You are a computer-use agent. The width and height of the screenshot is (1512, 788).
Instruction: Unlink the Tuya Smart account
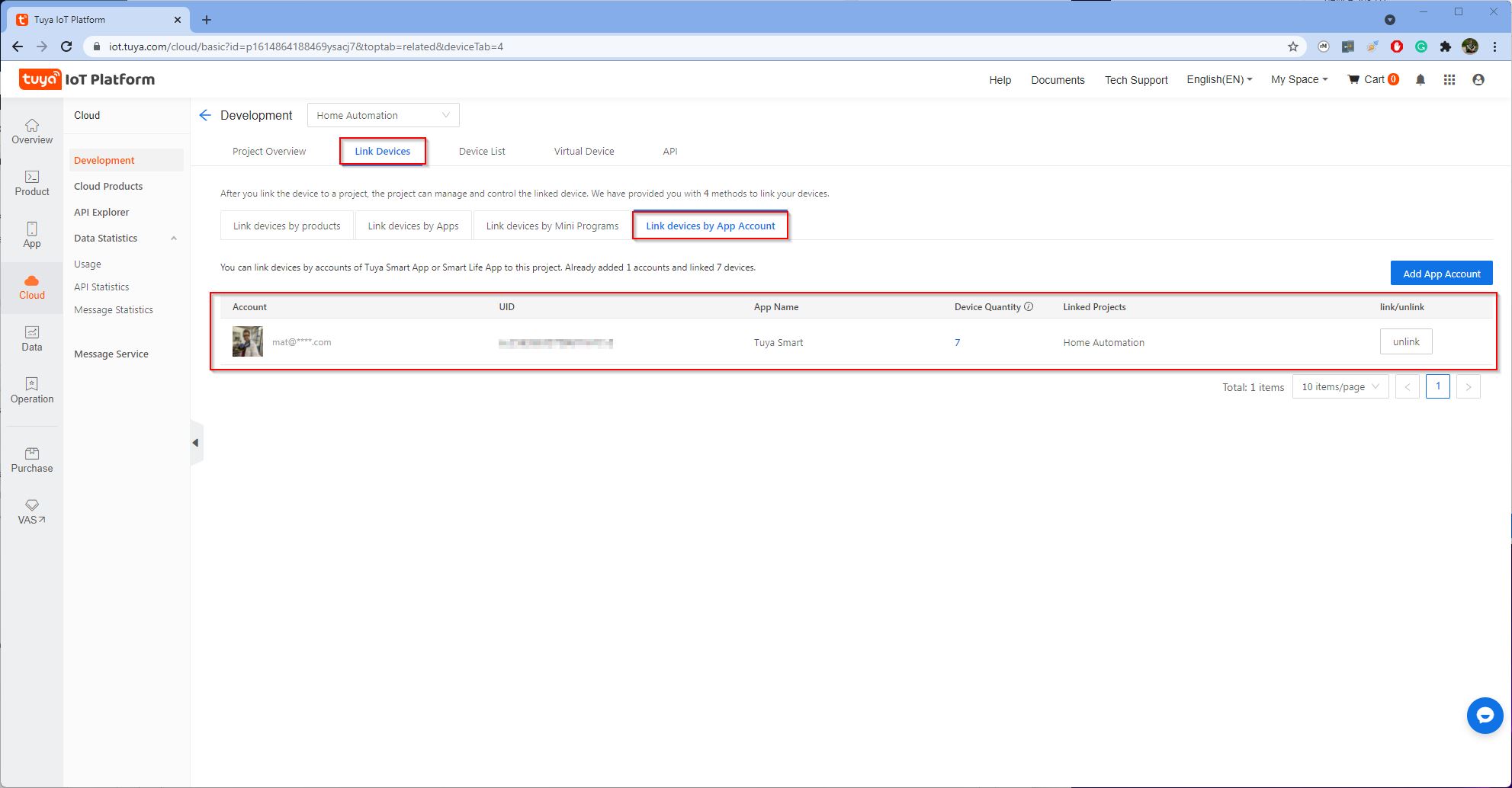[1405, 341]
